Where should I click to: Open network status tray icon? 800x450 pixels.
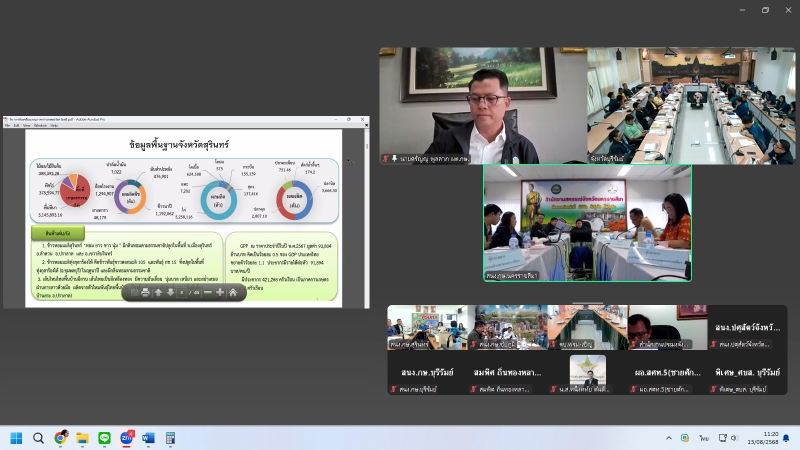[x=722, y=438]
